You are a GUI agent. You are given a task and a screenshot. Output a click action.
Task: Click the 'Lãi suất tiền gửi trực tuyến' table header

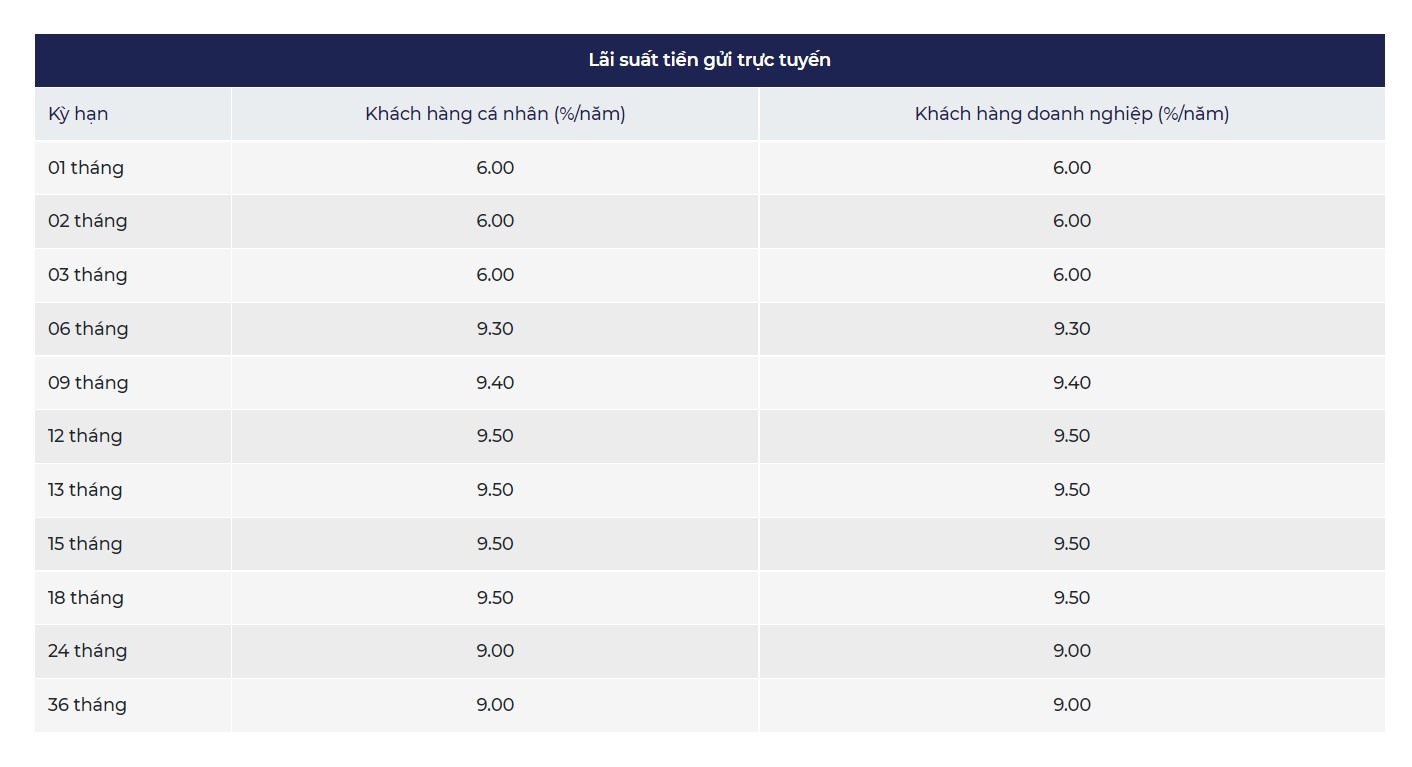[709, 60]
